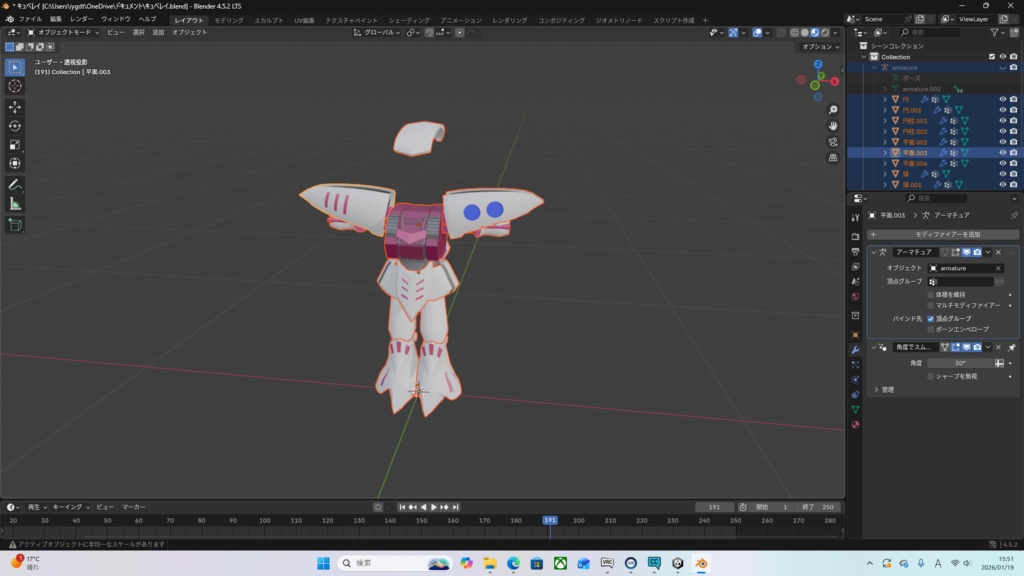Image resolution: width=1024 pixels, height=576 pixels.
Task: Select the Measure tool
Action: click(x=15, y=204)
